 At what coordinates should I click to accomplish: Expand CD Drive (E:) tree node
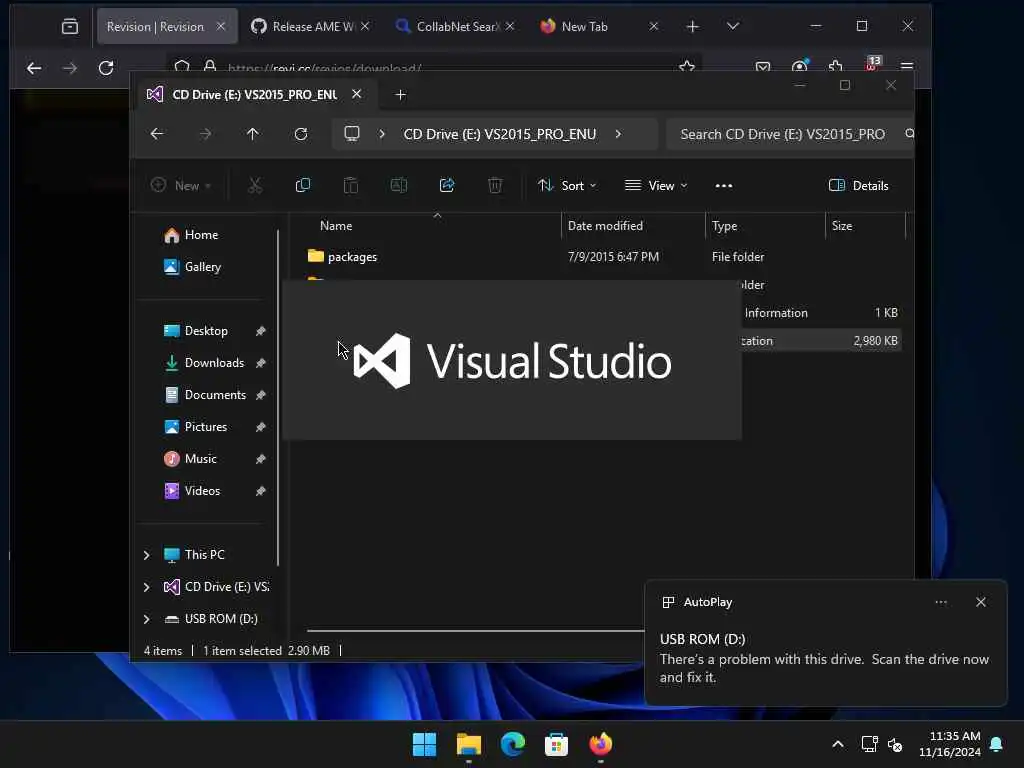click(146, 587)
